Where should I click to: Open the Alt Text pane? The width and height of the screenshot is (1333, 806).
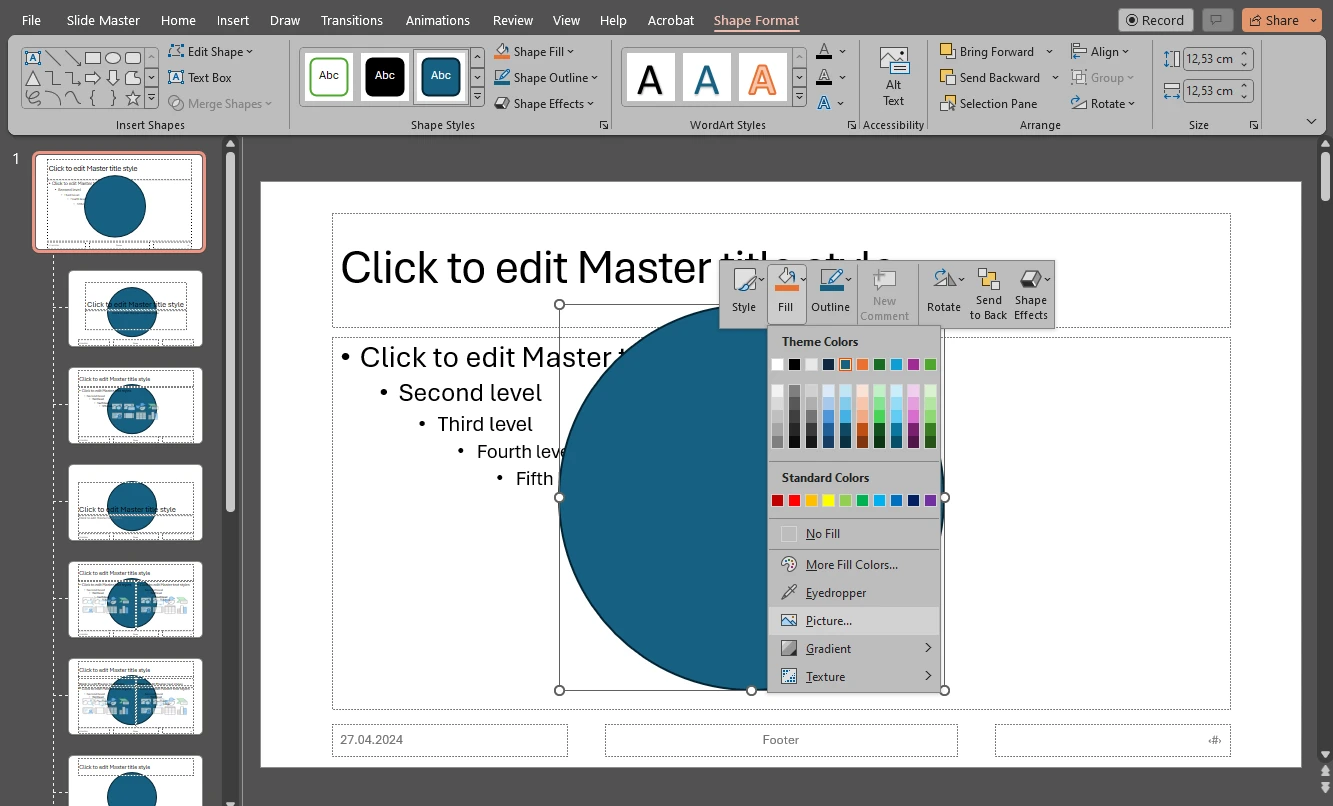pos(893,77)
